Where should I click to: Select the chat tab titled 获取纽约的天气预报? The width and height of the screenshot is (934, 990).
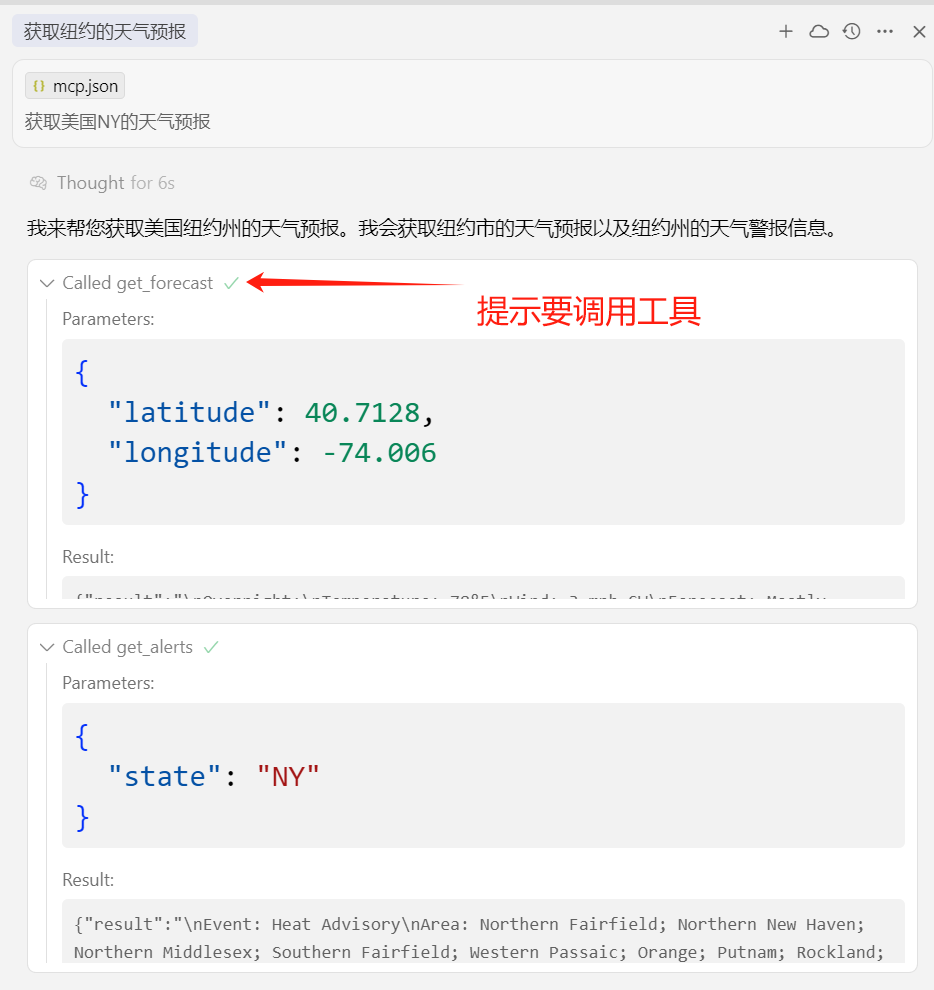(105, 31)
